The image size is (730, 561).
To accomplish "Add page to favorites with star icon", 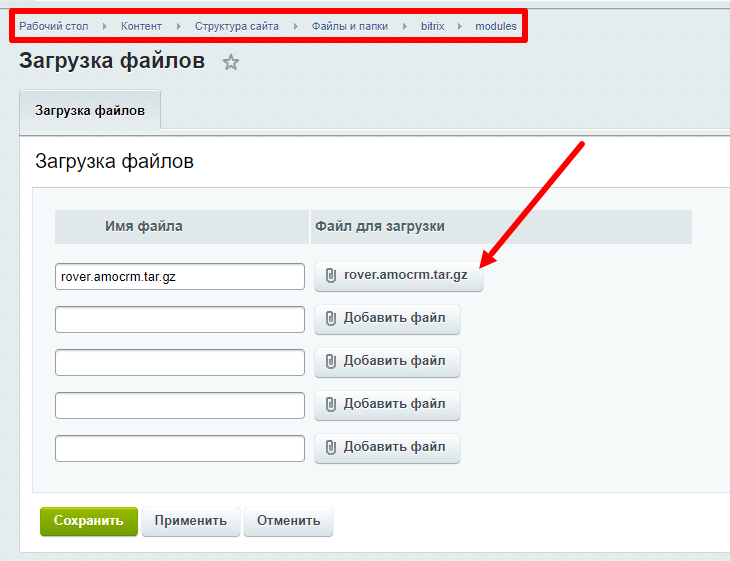I will (230, 62).
